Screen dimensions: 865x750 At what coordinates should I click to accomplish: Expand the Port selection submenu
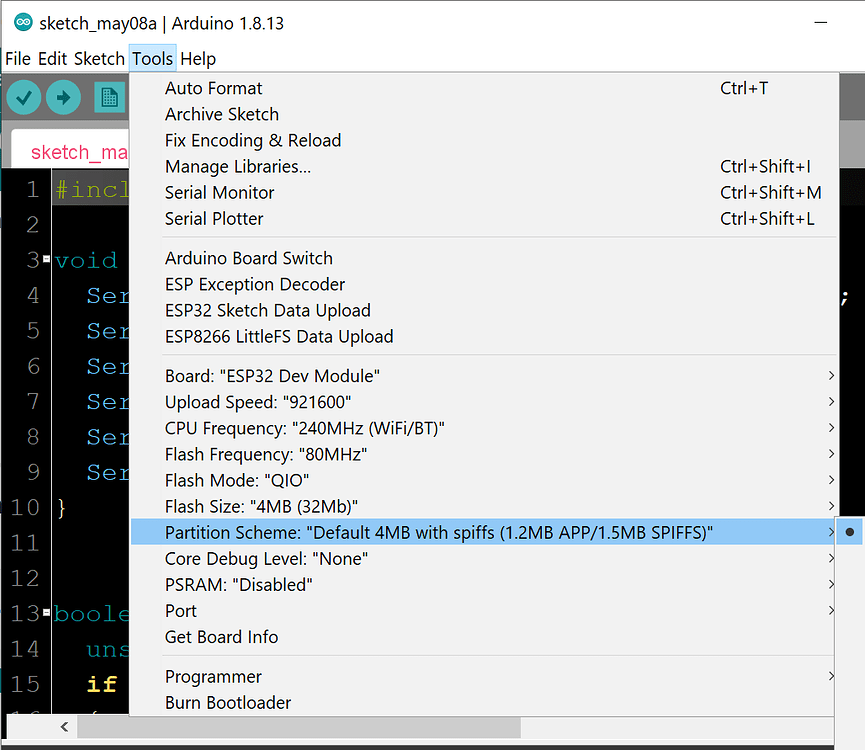pyautogui.click(x=829, y=612)
